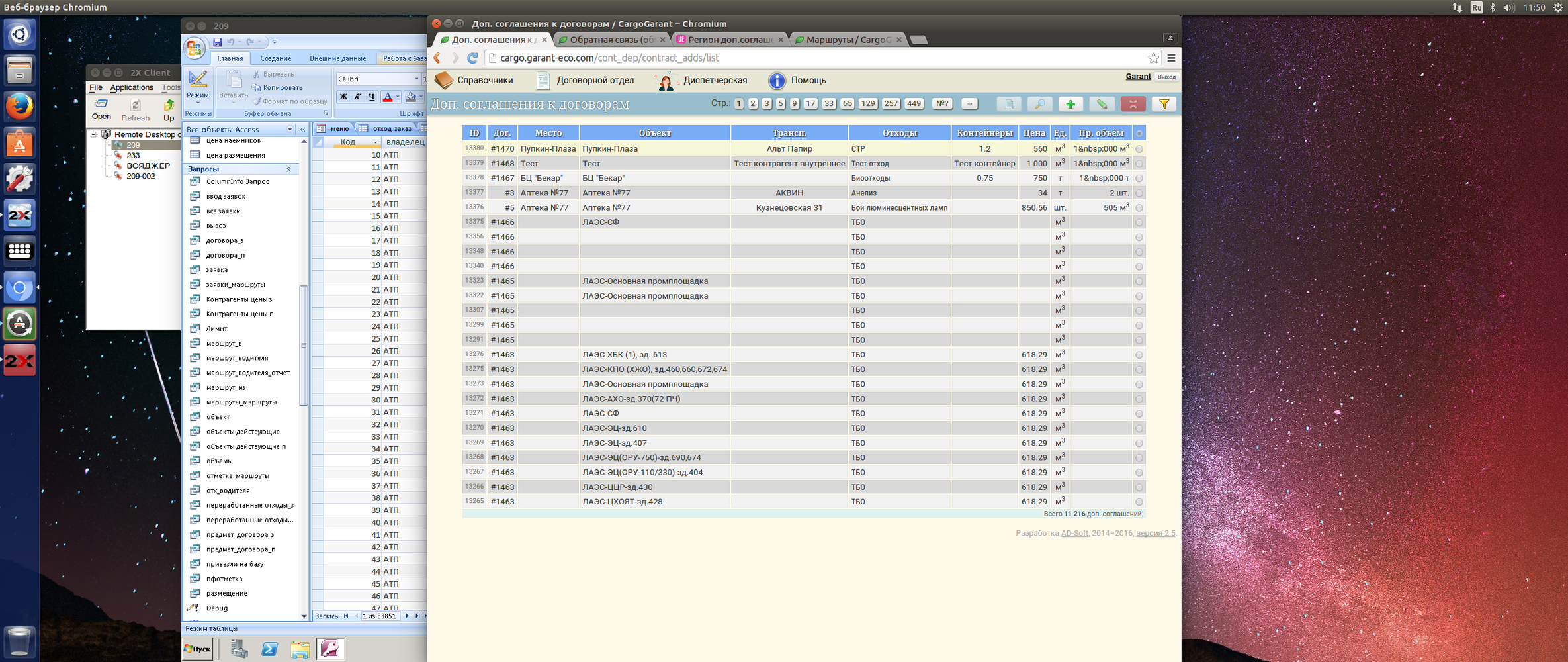
Task: Go back with Chromium back arrow
Action: coord(437,58)
